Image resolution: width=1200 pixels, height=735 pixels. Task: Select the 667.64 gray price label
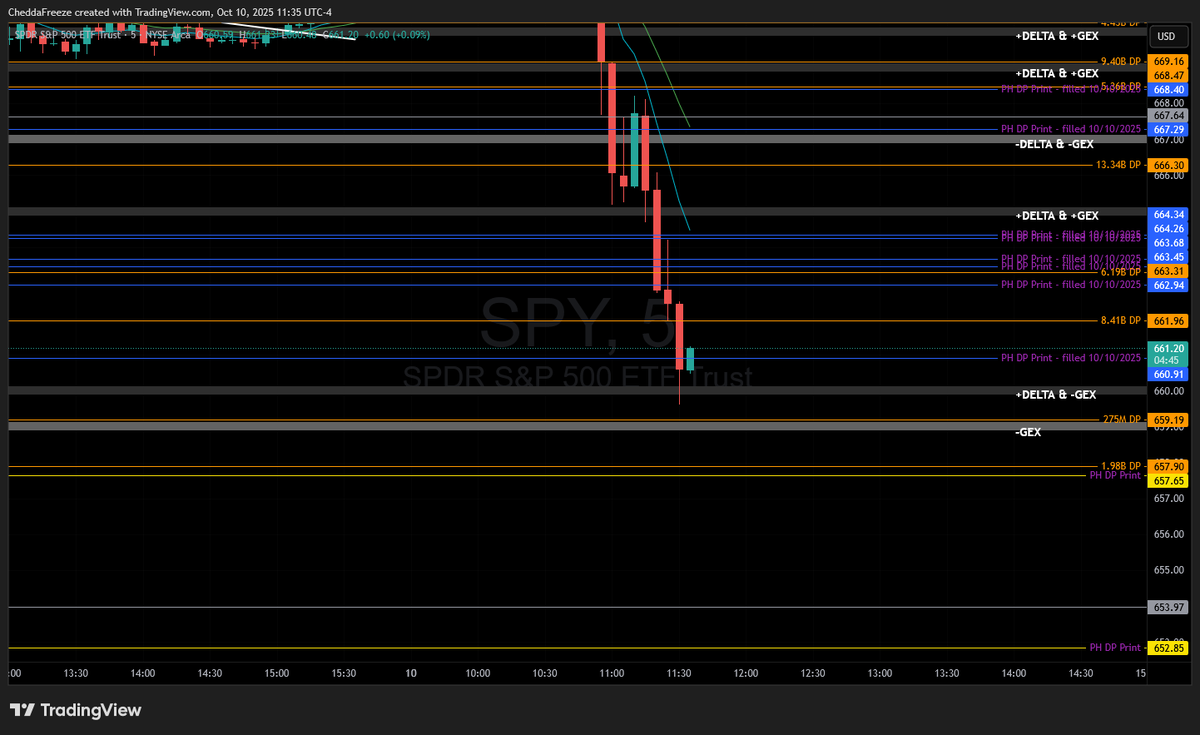click(x=1168, y=116)
